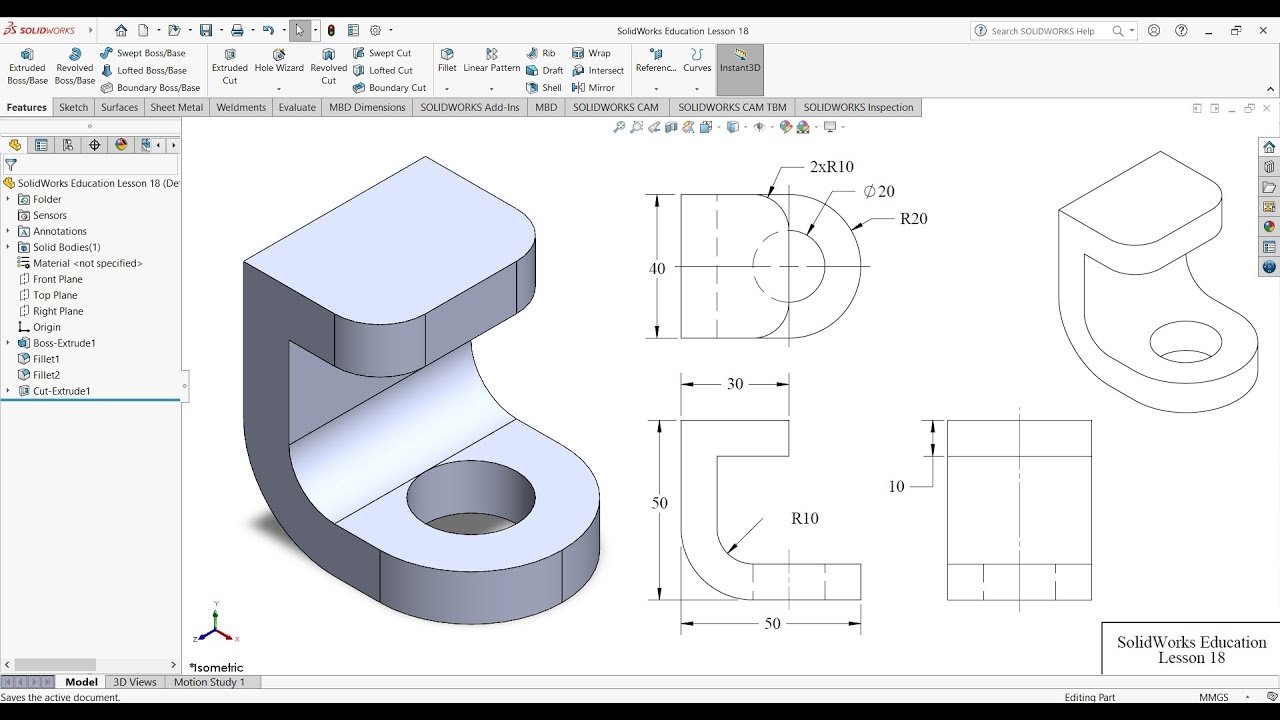Launch the Hole Wizard
This screenshot has width=1280, height=720.
[x=279, y=61]
